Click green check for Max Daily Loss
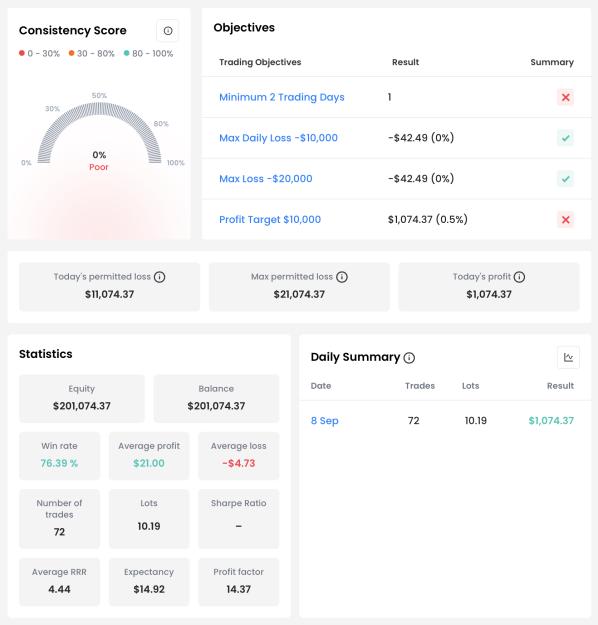 click(x=565, y=138)
